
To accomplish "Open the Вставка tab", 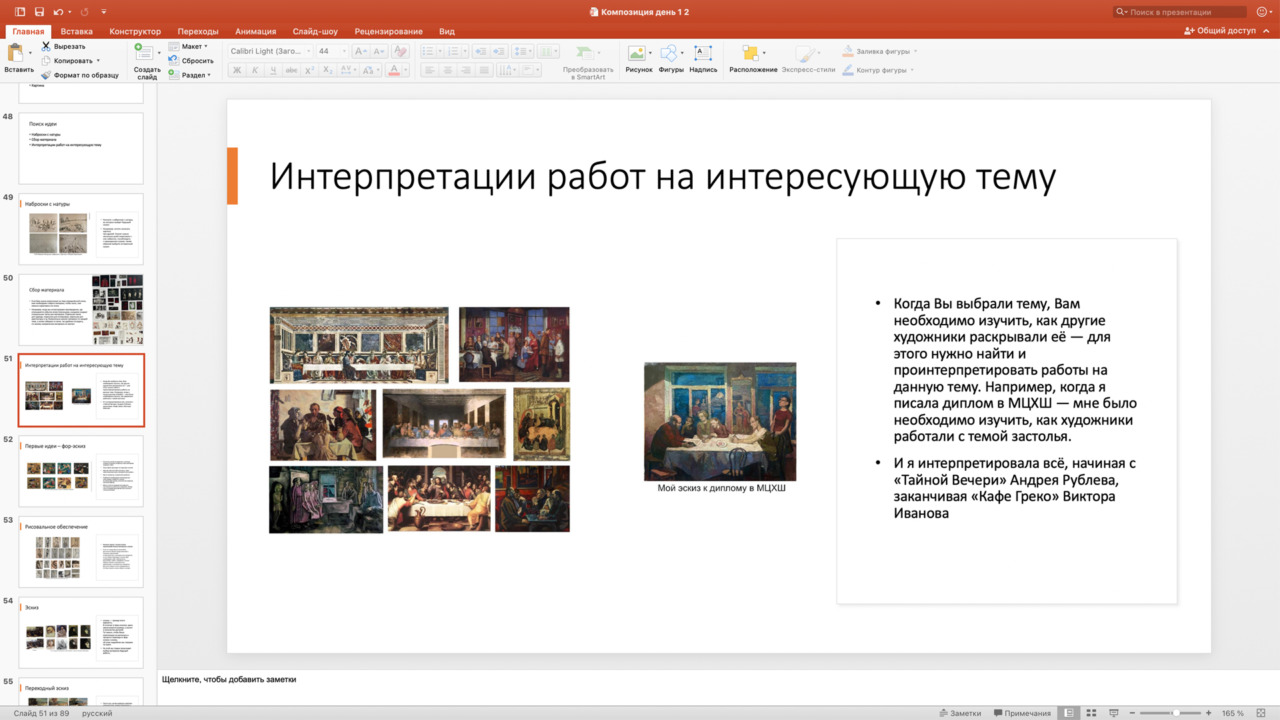I will [x=77, y=31].
